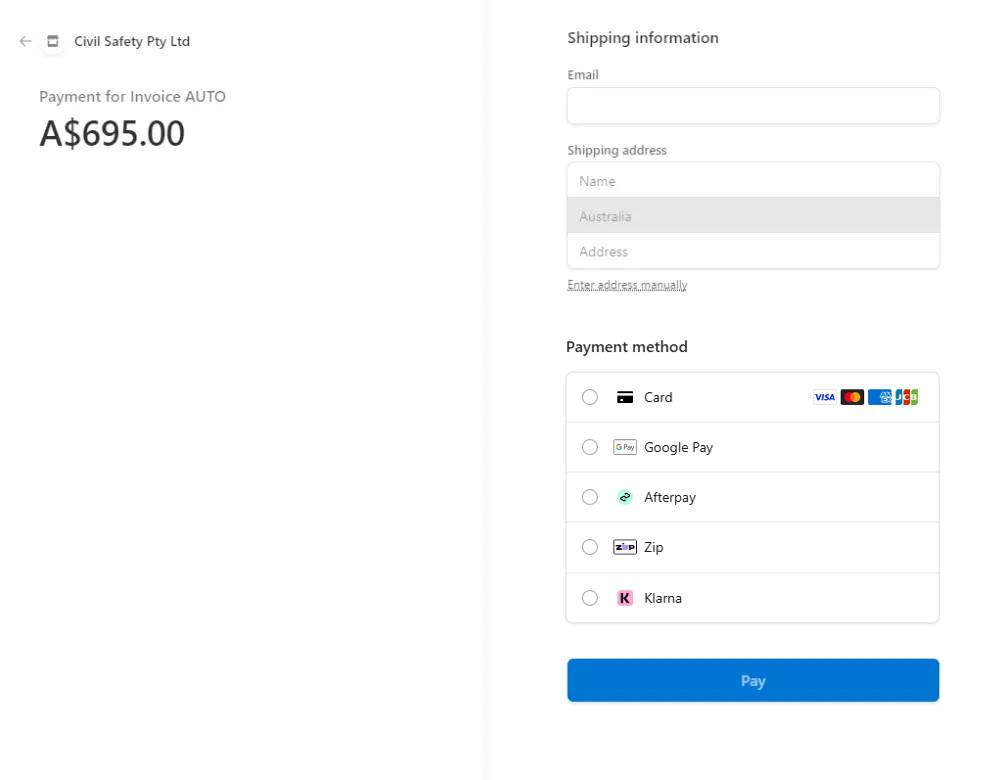Click the Afterpay logo icon
The image size is (1000, 780).
coord(625,497)
